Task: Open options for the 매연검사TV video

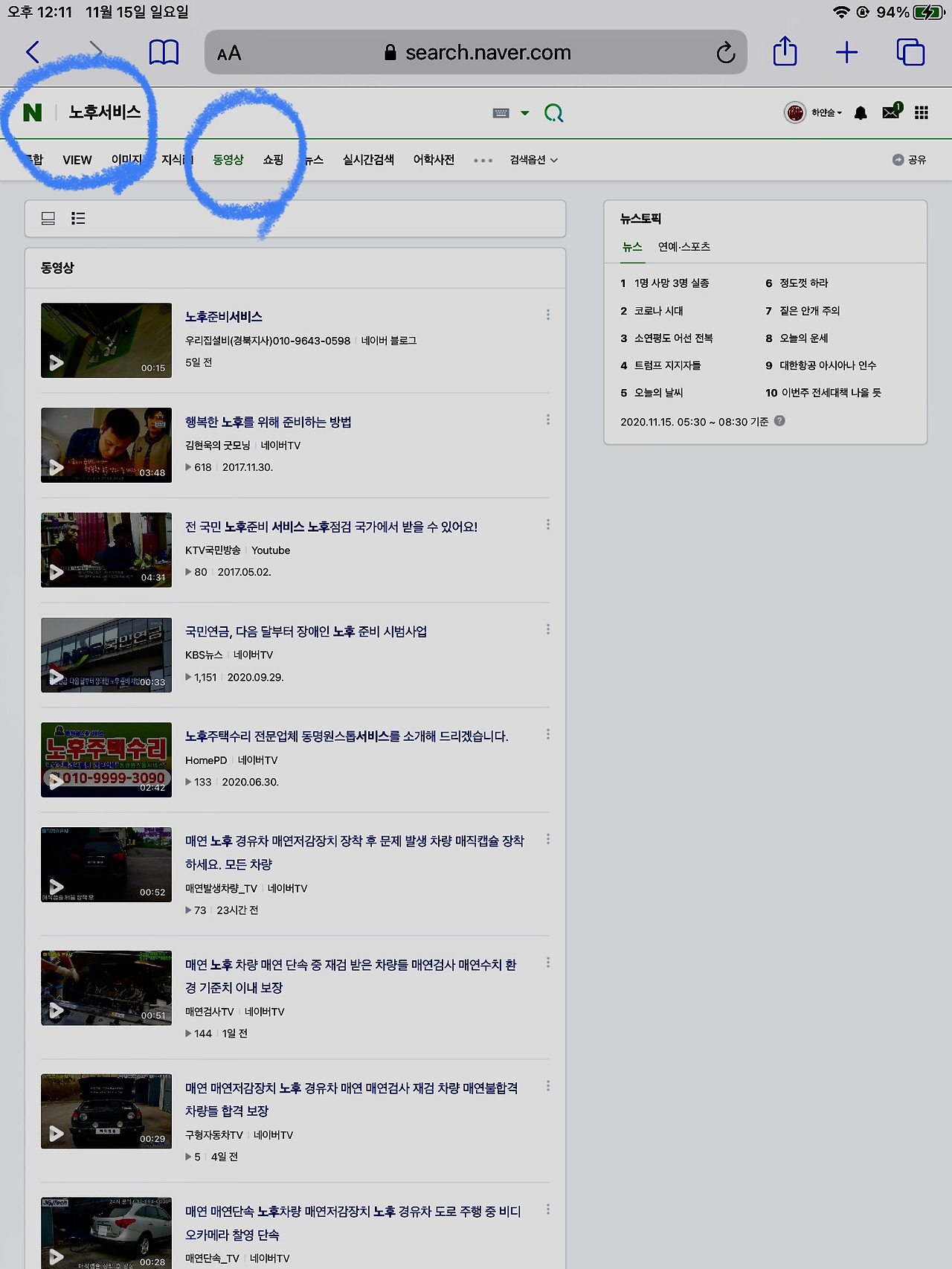Action: pyautogui.click(x=548, y=963)
